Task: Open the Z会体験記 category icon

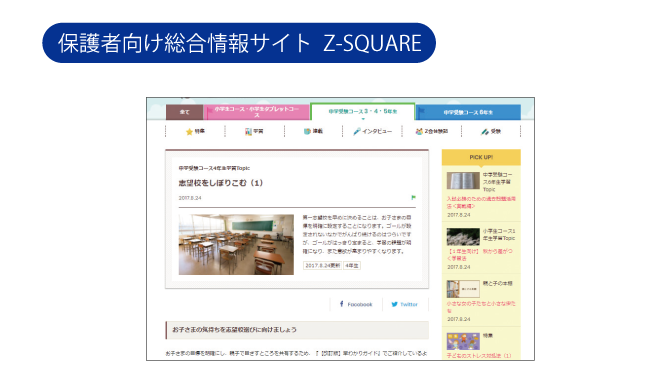Action: pos(419,132)
